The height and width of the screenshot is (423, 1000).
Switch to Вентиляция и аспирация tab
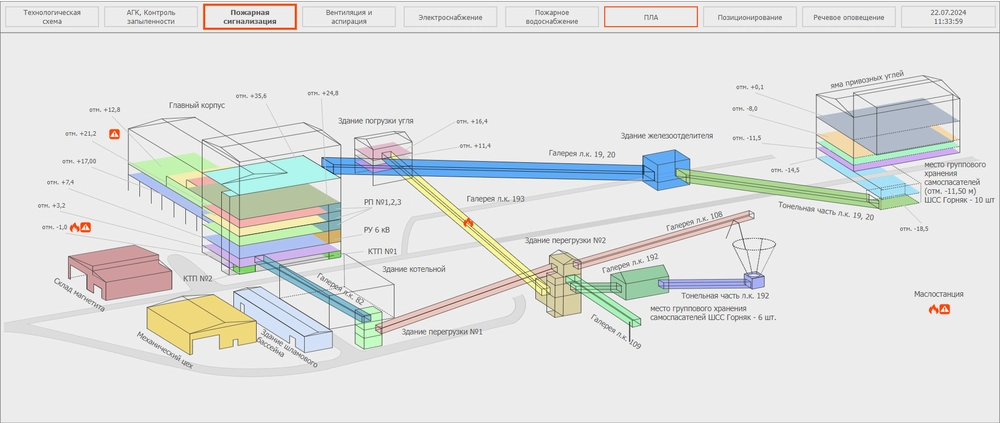pos(349,18)
